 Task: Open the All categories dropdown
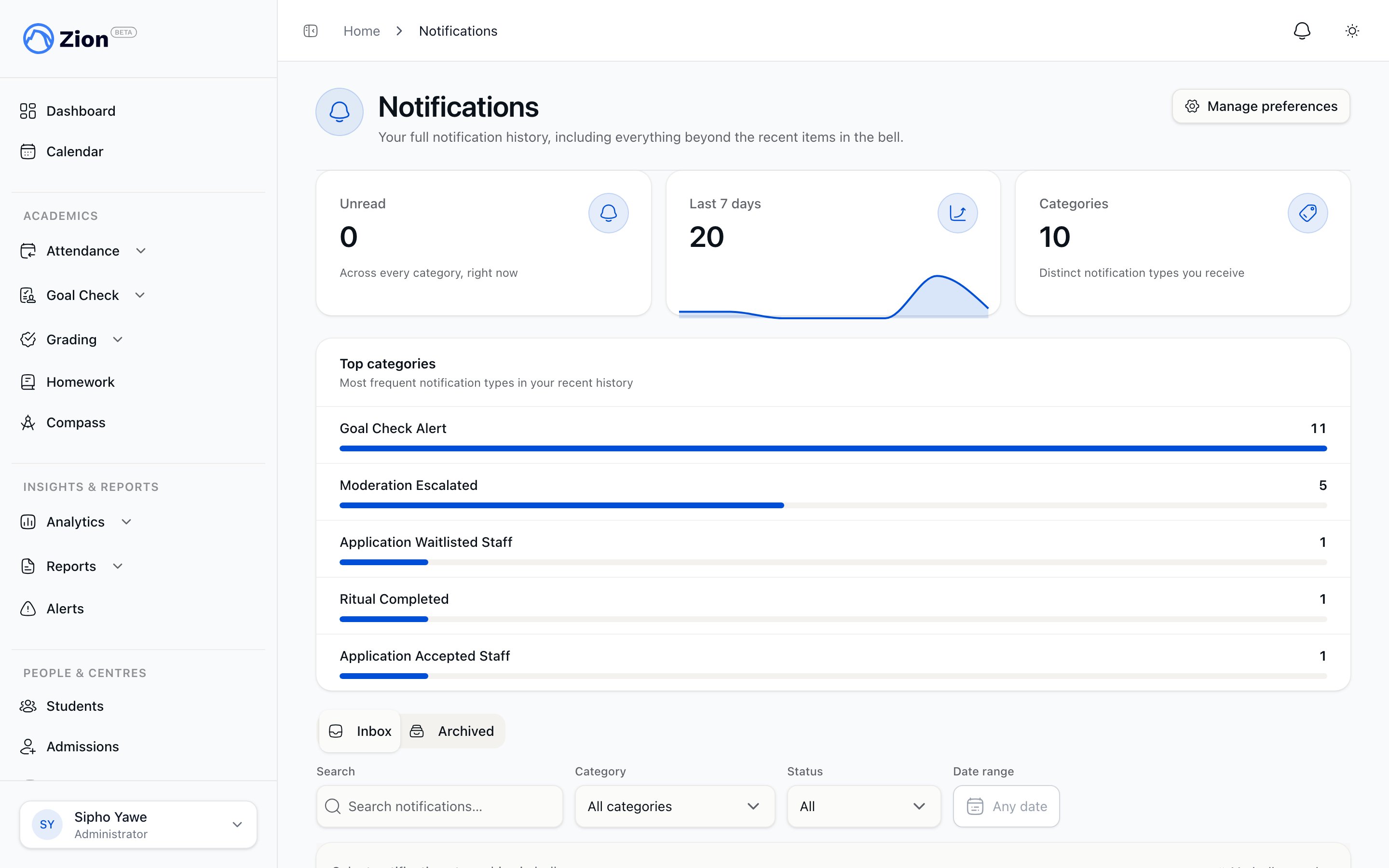point(674,807)
